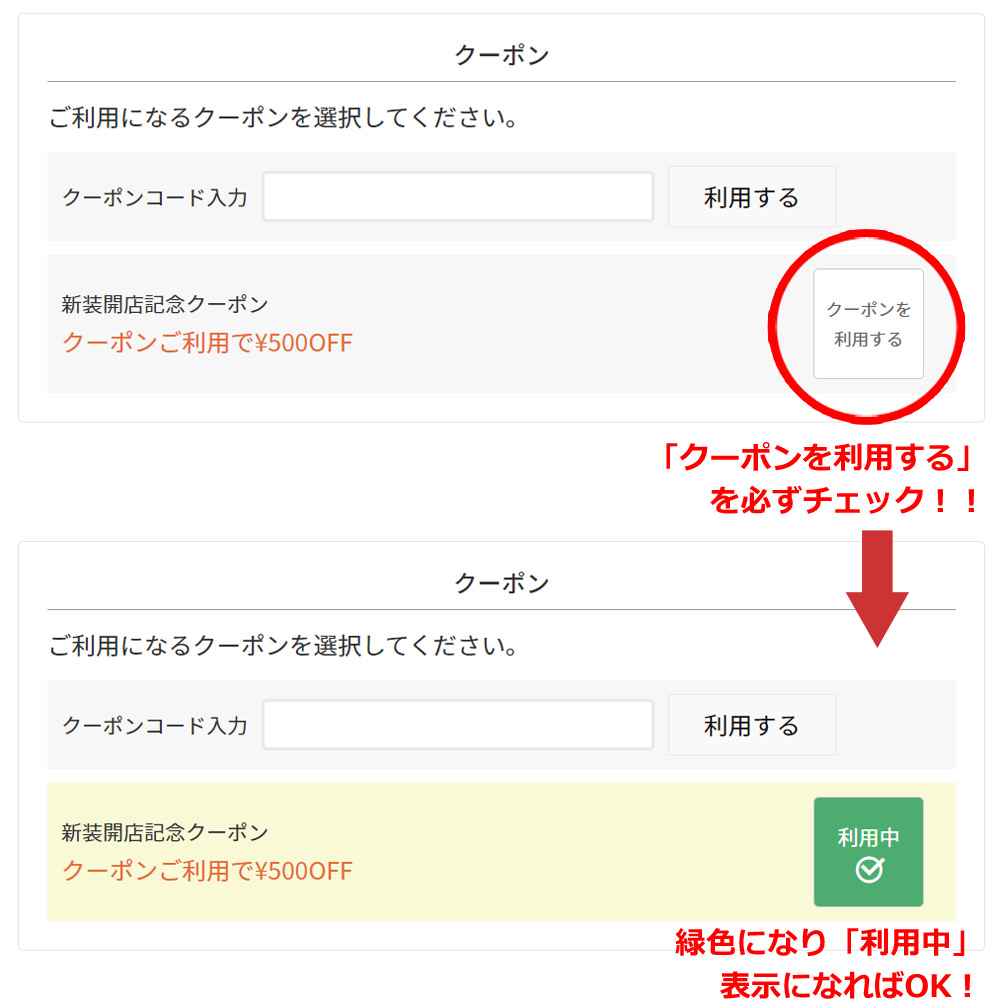Click the lower クーポン section heading
Viewport: 1000px width, 1007px height.
click(501, 583)
